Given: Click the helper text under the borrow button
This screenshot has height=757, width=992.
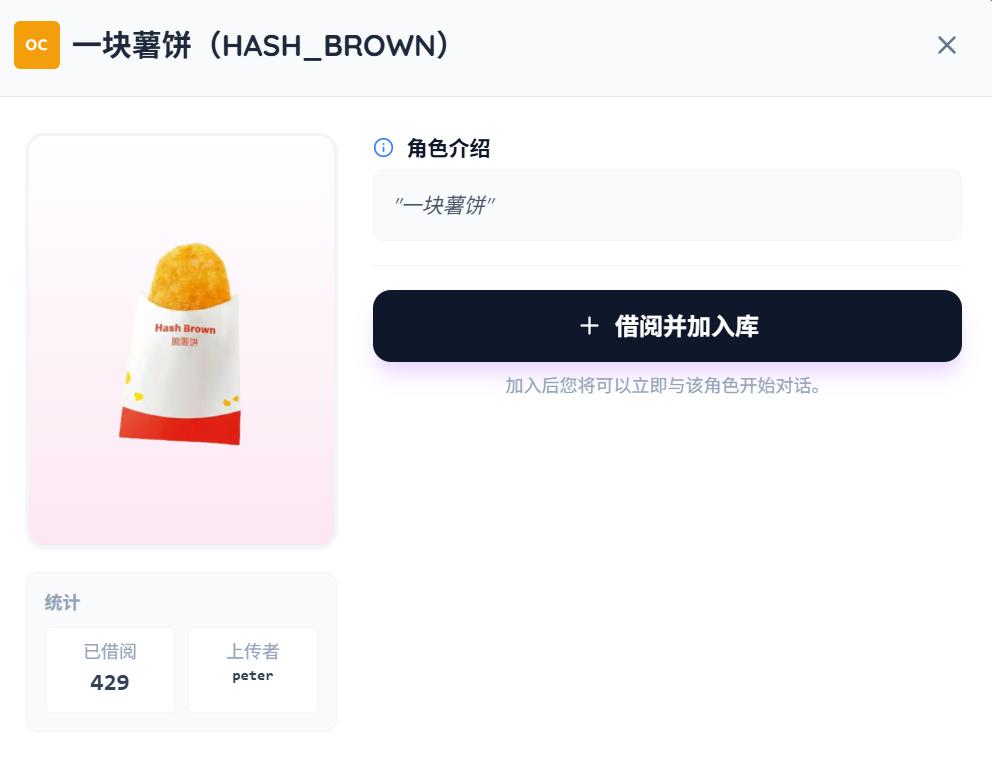Looking at the screenshot, I should tap(663, 386).
